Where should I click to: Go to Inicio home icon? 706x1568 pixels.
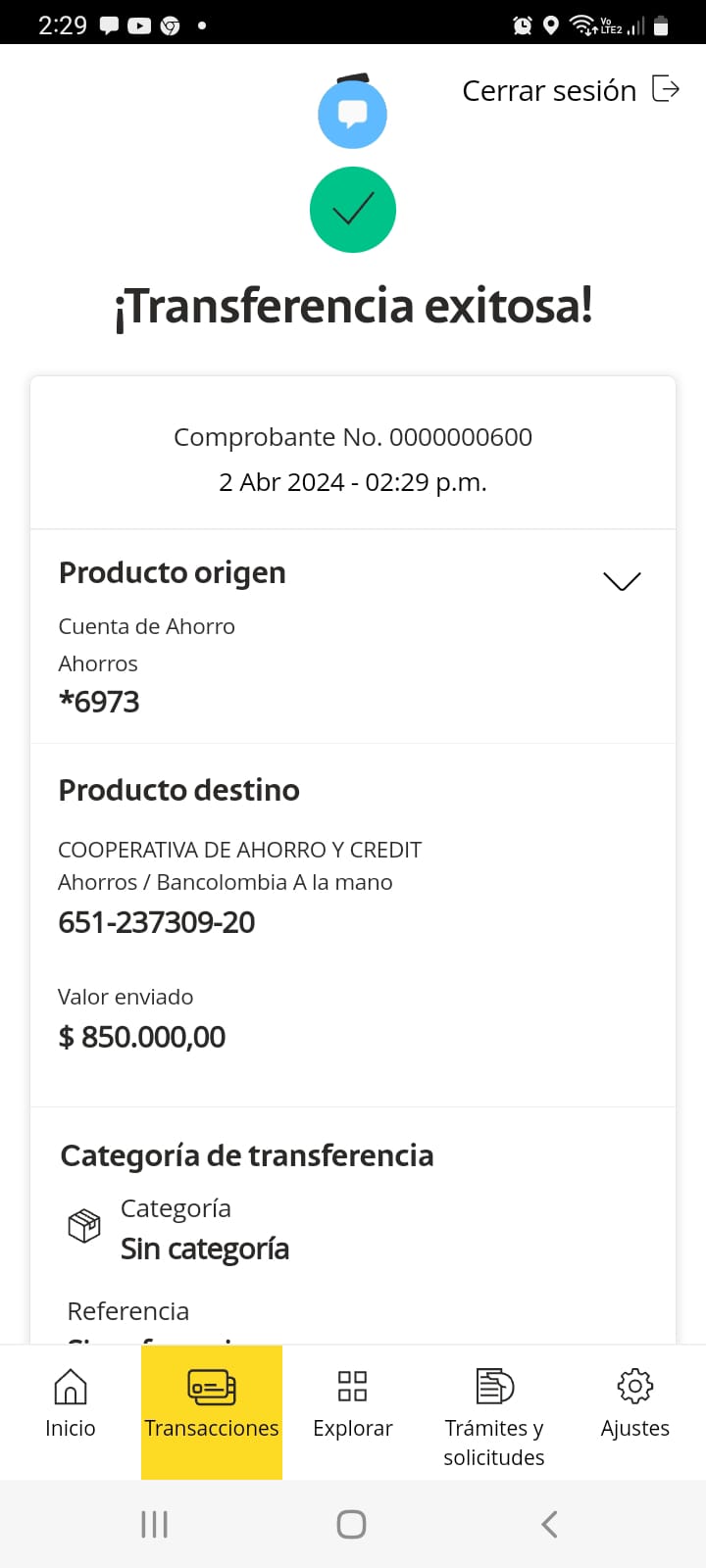pos(71,1387)
